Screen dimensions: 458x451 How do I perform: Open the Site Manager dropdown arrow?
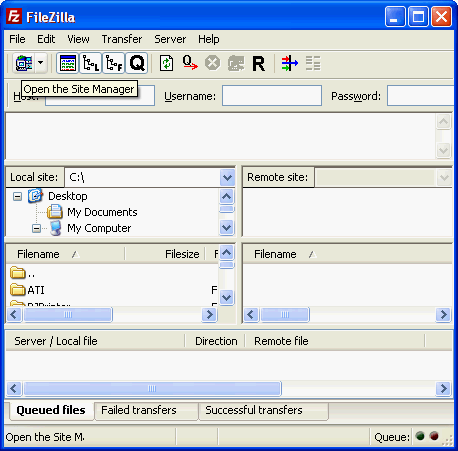[41, 63]
